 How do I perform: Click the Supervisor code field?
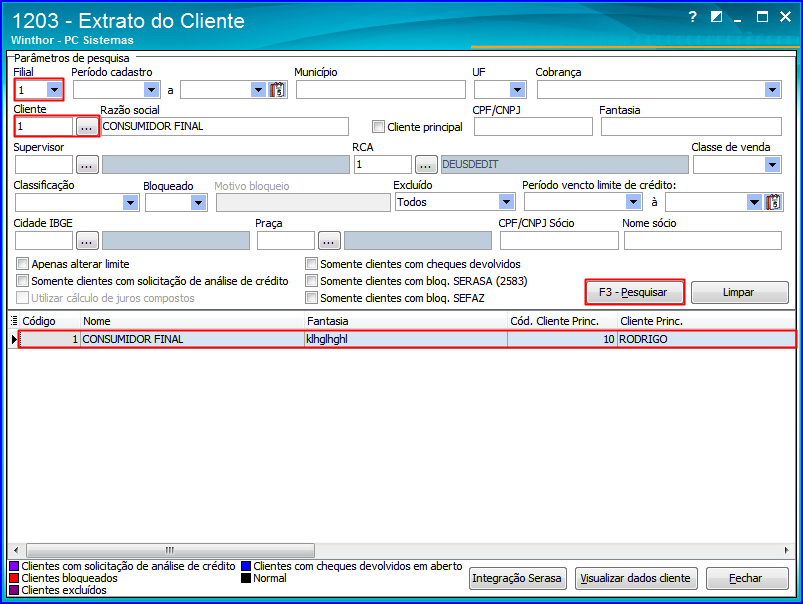[x=44, y=164]
